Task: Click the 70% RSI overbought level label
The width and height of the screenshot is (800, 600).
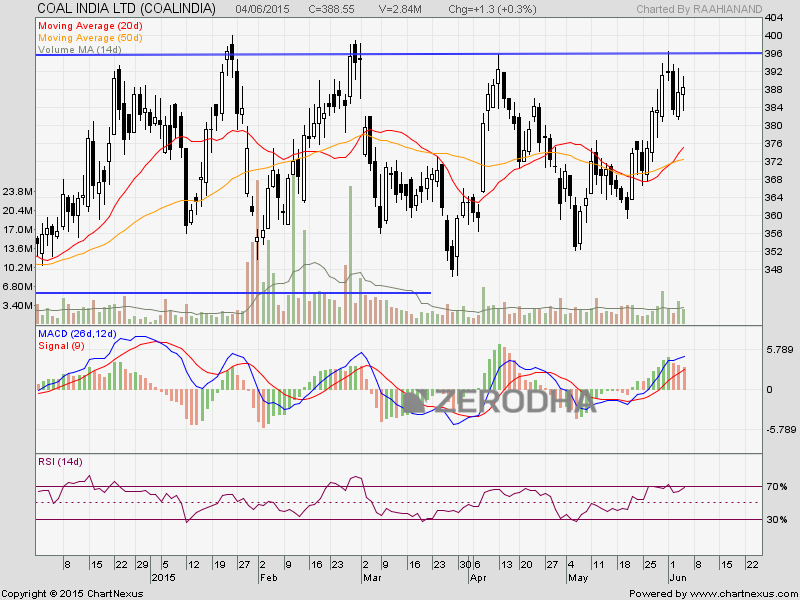Action: coord(777,487)
